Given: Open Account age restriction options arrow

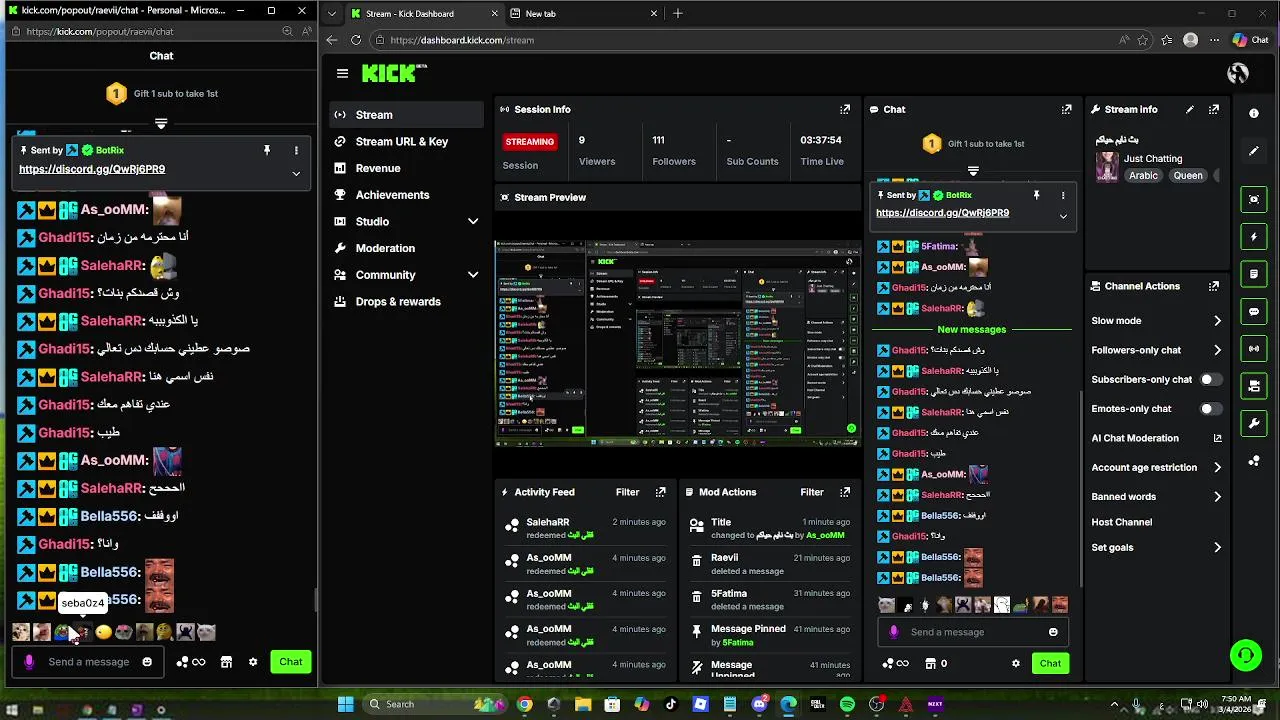Looking at the screenshot, I should 1217,467.
